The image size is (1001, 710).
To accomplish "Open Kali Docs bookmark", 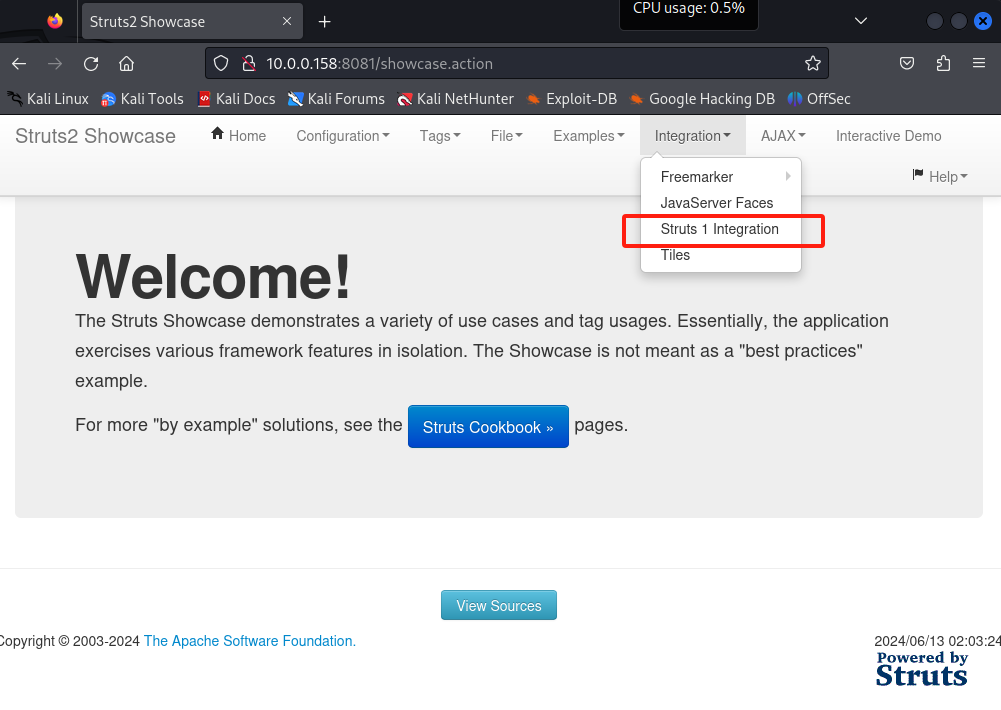I will coord(236,99).
